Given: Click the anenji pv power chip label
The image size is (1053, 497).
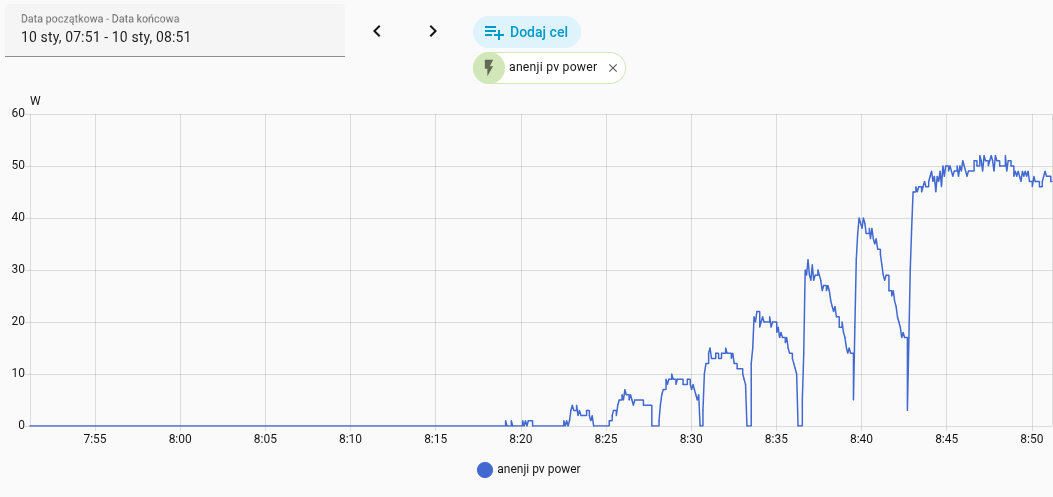Looking at the screenshot, I should [x=553, y=67].
